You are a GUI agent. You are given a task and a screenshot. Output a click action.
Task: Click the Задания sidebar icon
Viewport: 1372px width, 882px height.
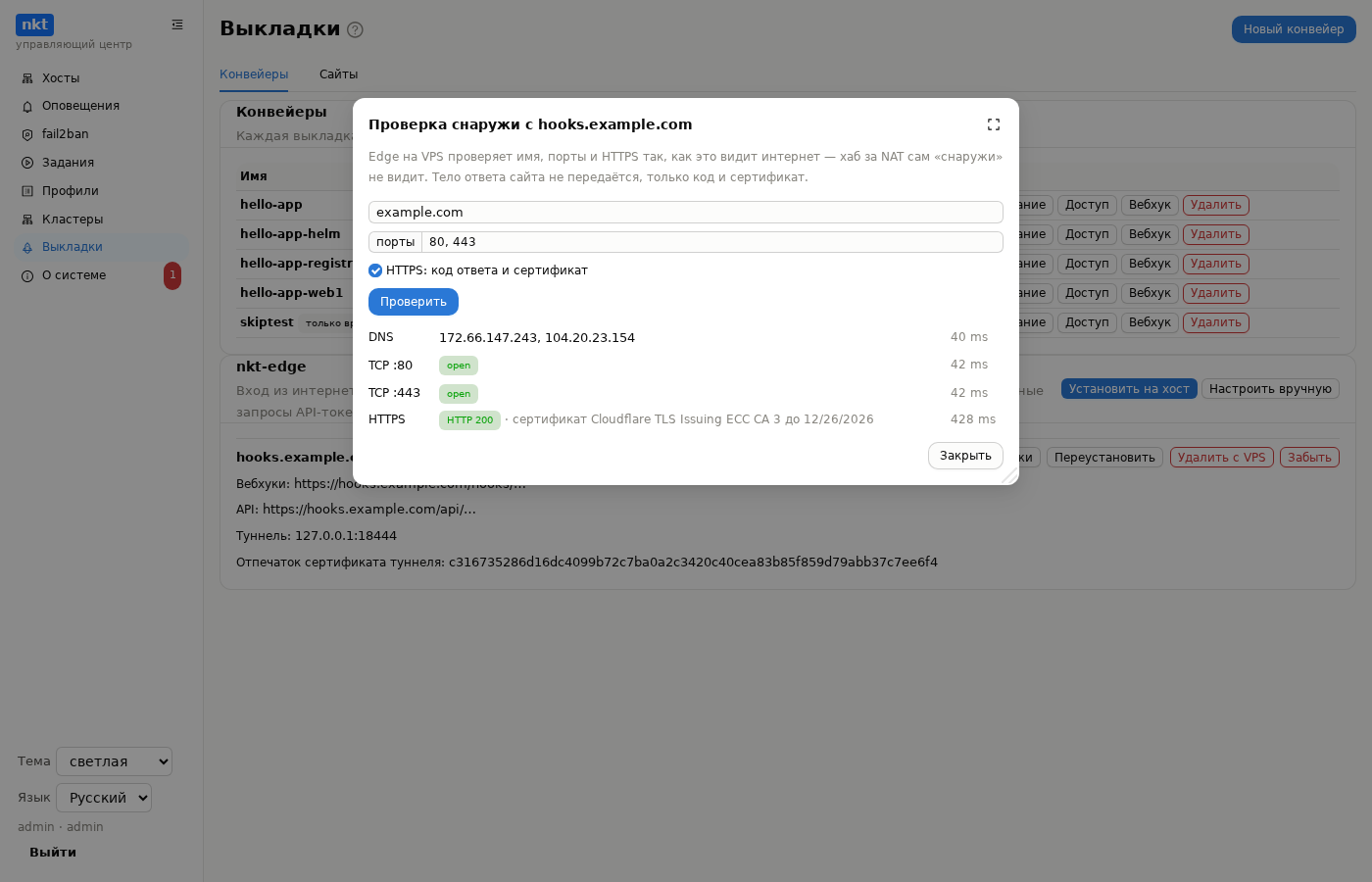coord(27,163)
